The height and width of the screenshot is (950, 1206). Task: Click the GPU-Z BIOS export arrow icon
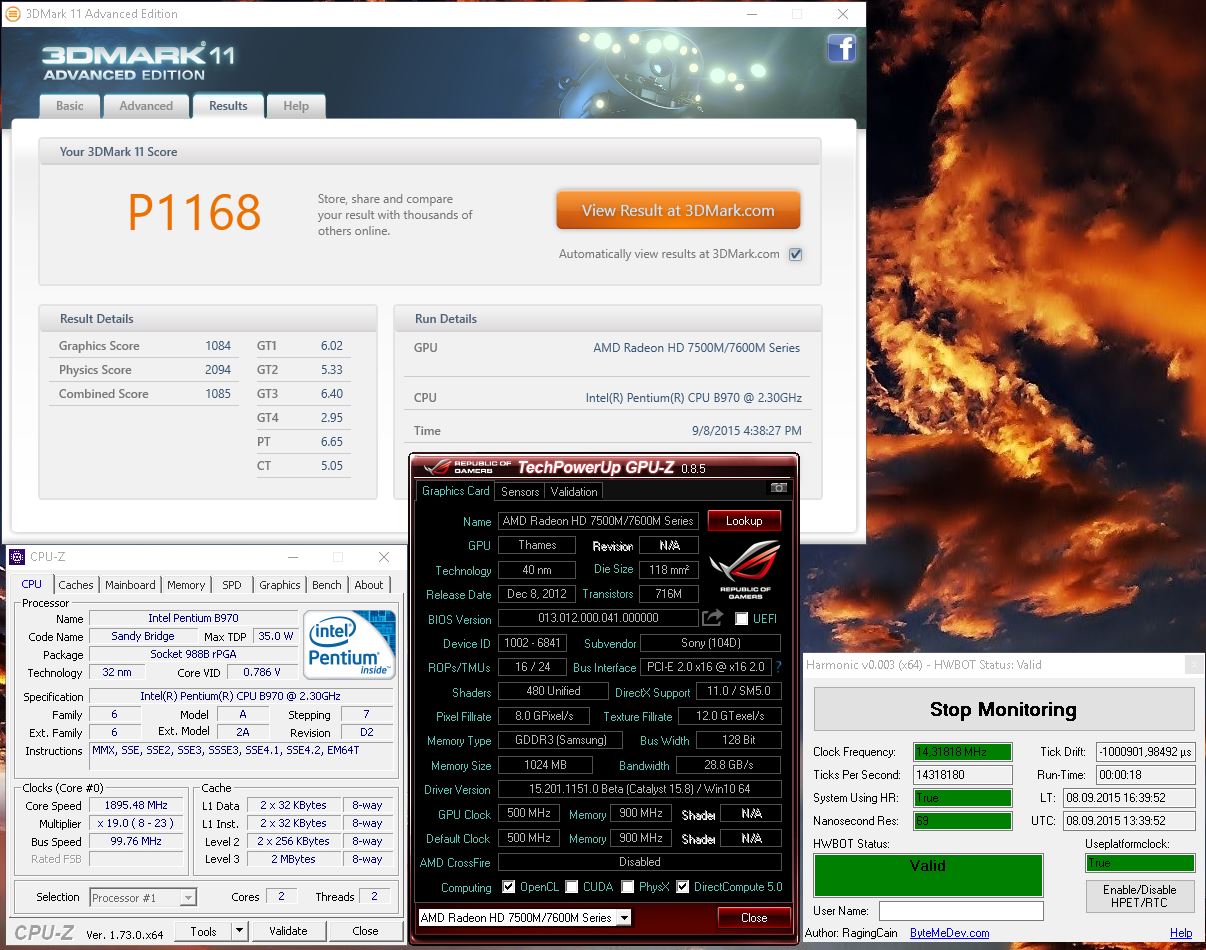pyautogui.click(x=712, y=619)
